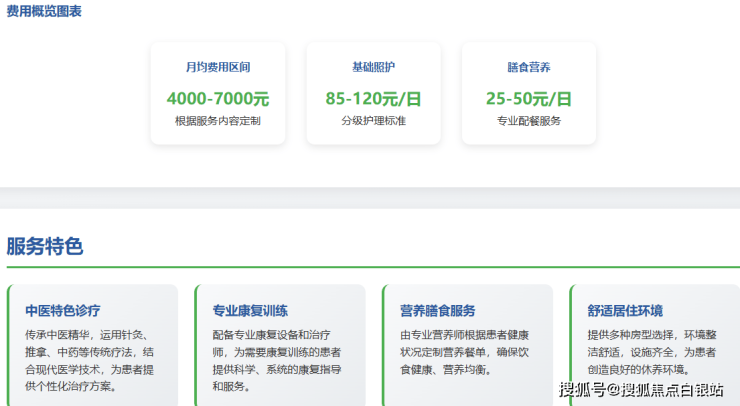The width and height of the screenshot is (740, 406).
Task: Select the 专业配餐服务 caption
Action: 529,121
